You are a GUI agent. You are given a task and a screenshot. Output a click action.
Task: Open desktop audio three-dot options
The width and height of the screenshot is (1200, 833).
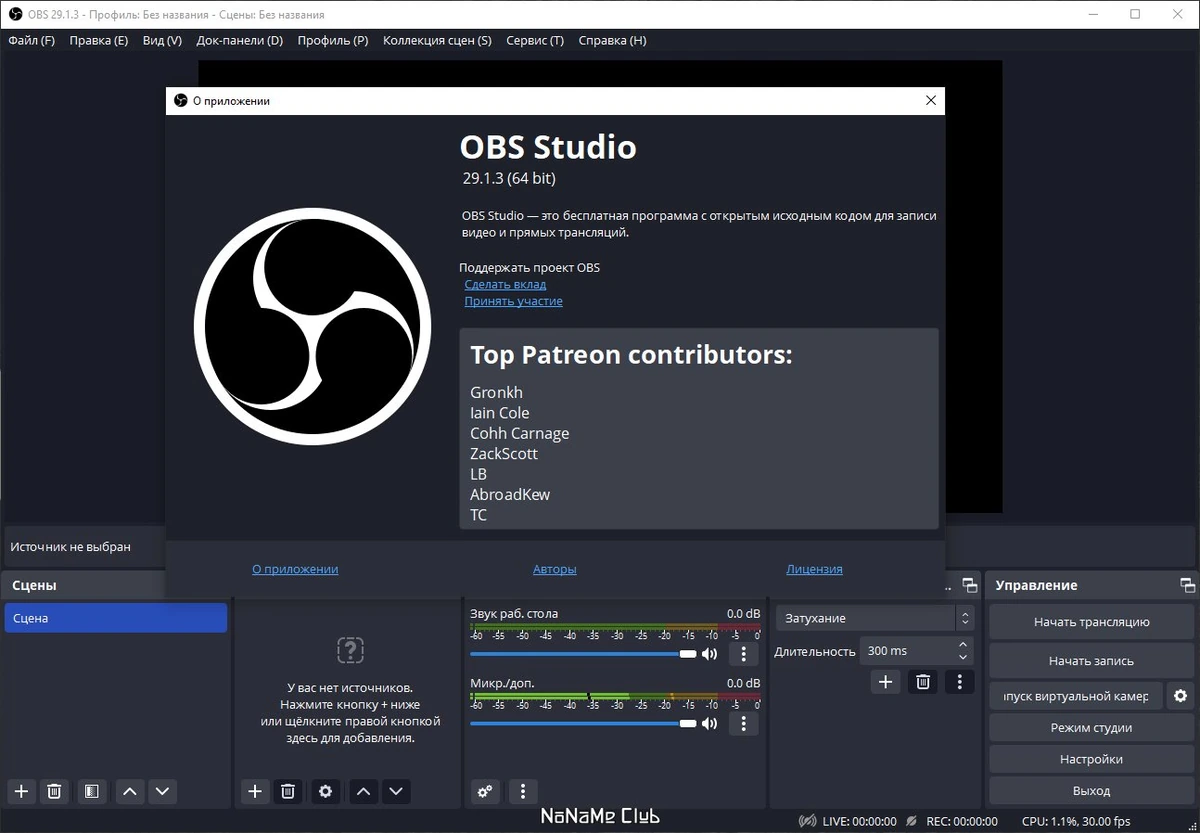point(743,654)
